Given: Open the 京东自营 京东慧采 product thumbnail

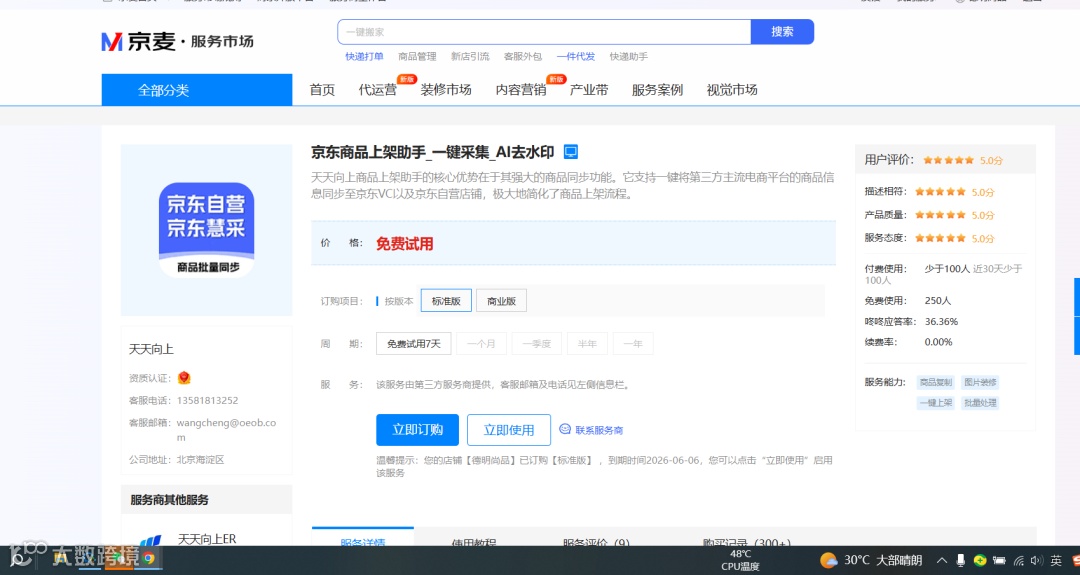Looking at the screenshot, I should tap(207, 230).
